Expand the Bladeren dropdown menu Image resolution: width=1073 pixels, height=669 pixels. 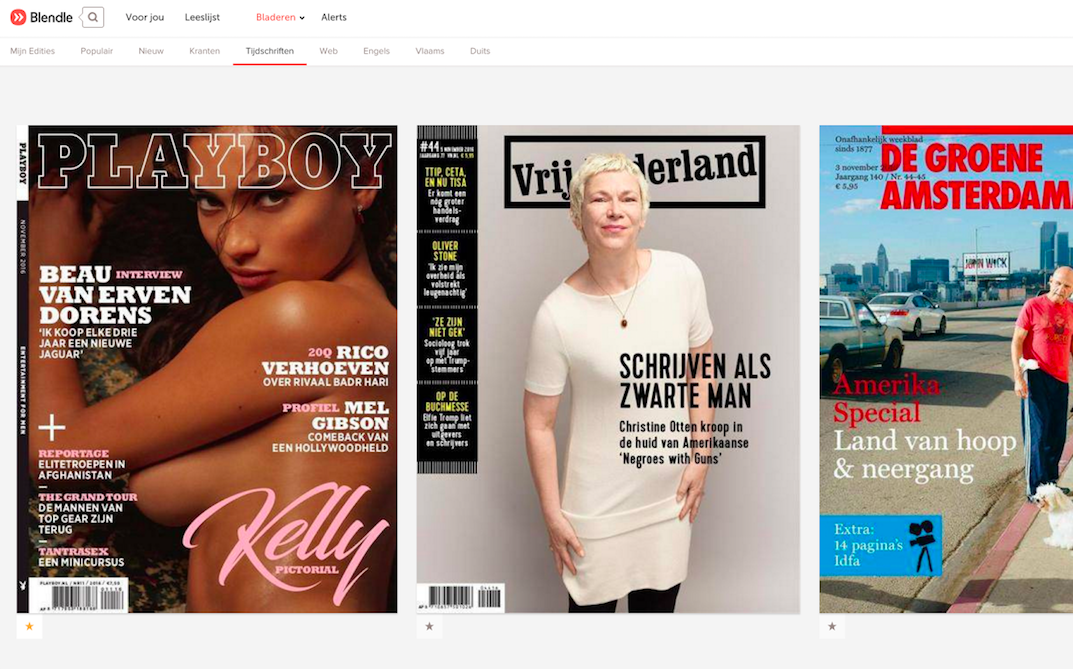click(280, 17)
